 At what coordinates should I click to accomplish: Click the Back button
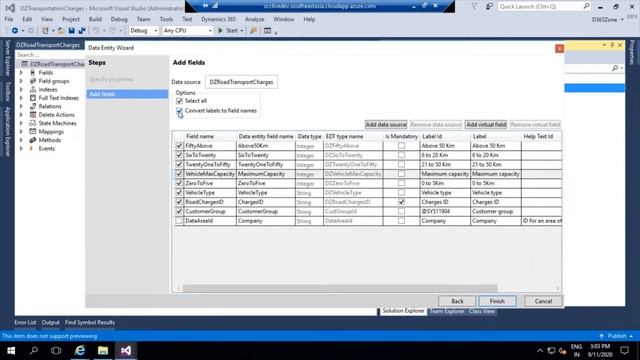point(457,301)
